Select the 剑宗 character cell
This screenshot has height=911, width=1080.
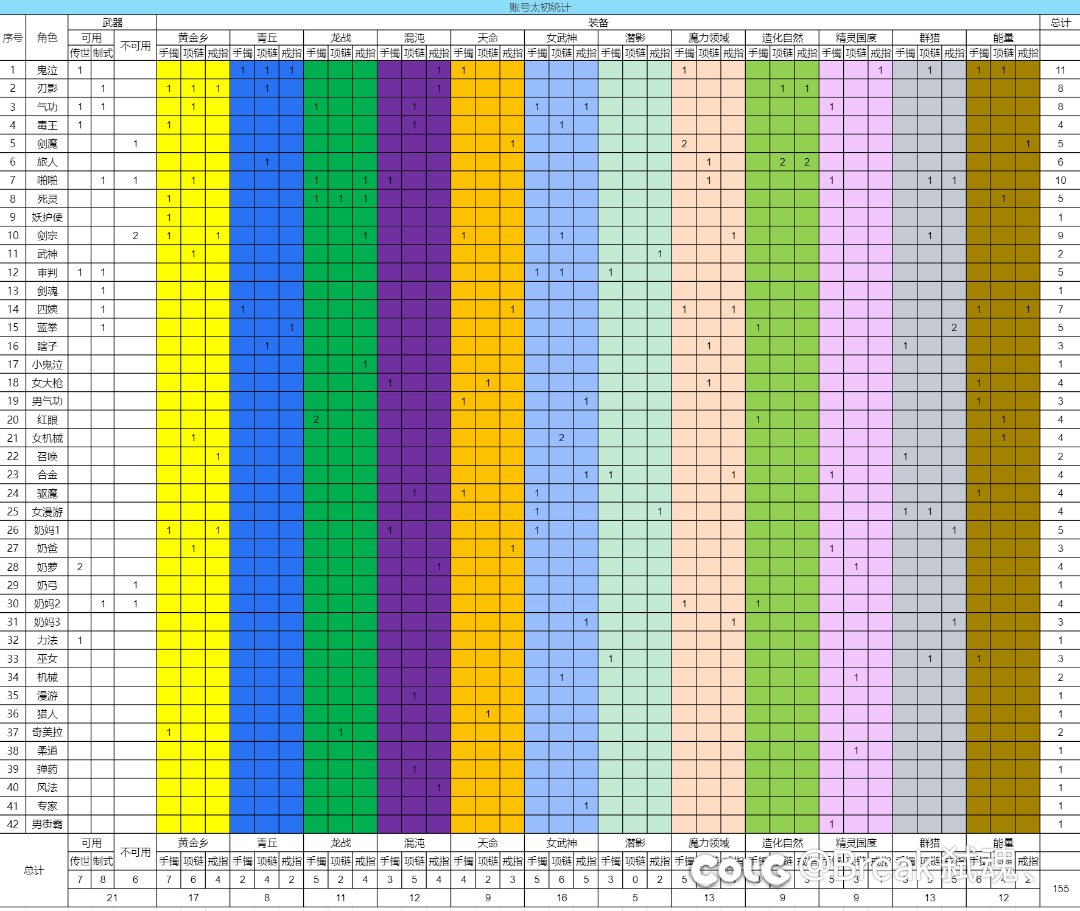47,235
